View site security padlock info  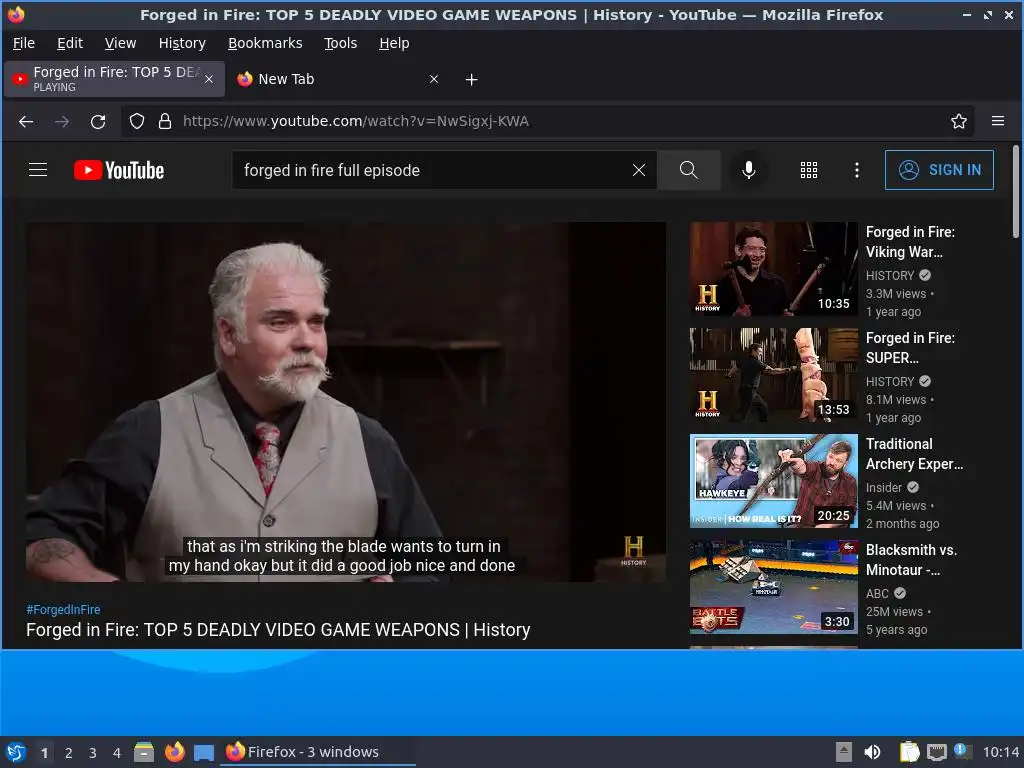coord(165,121)
